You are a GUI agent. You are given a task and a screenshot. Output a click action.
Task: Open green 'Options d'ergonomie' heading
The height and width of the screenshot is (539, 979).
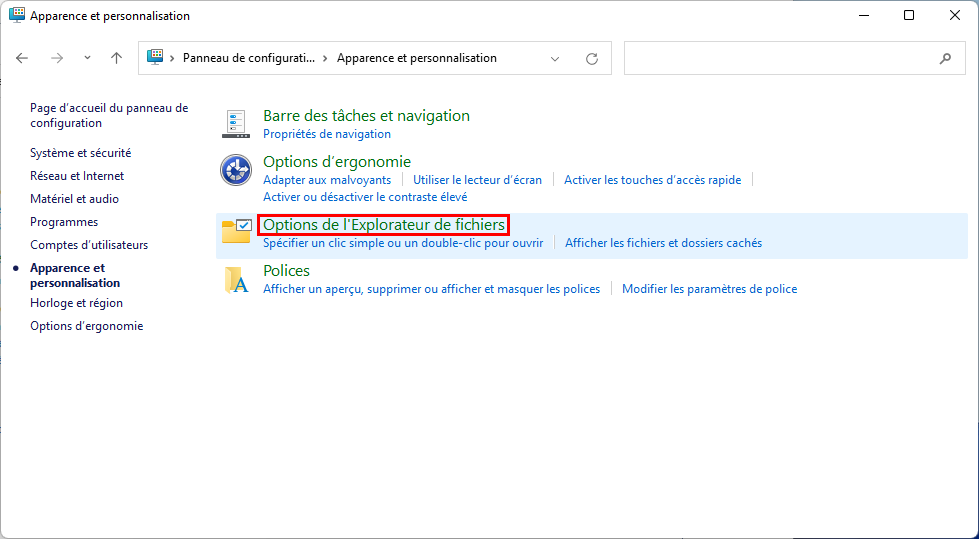pos(337,162)
